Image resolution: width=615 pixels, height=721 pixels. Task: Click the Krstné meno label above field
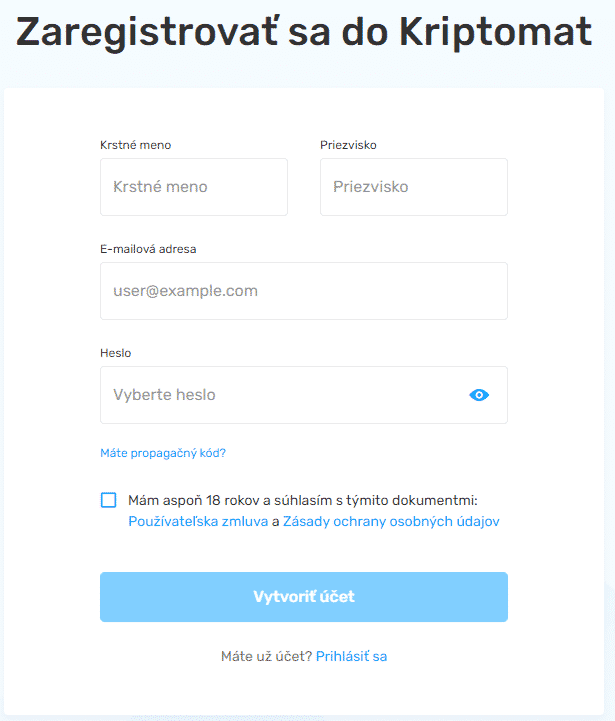135,145
